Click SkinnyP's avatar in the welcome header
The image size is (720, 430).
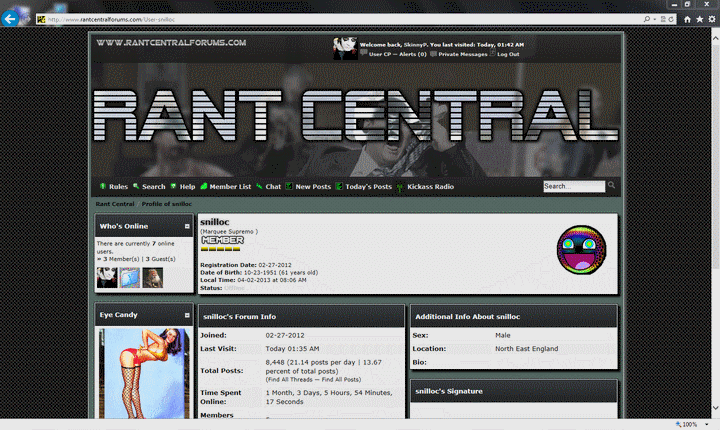(345, 48)
